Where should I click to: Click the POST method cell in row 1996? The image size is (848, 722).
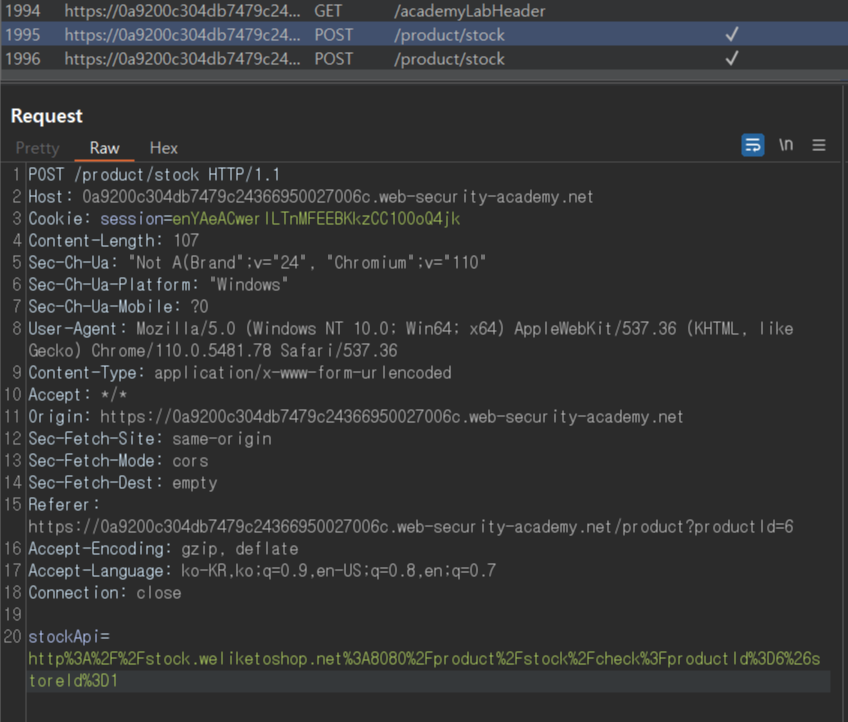[x=334, y=58]
